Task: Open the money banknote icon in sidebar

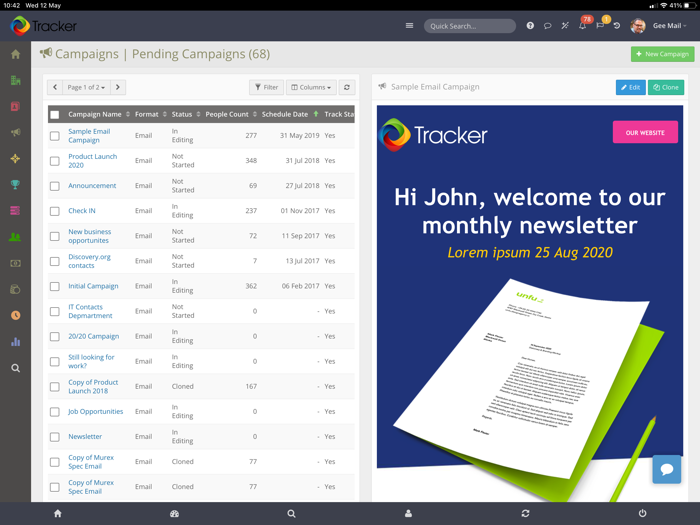Action: 15,263
